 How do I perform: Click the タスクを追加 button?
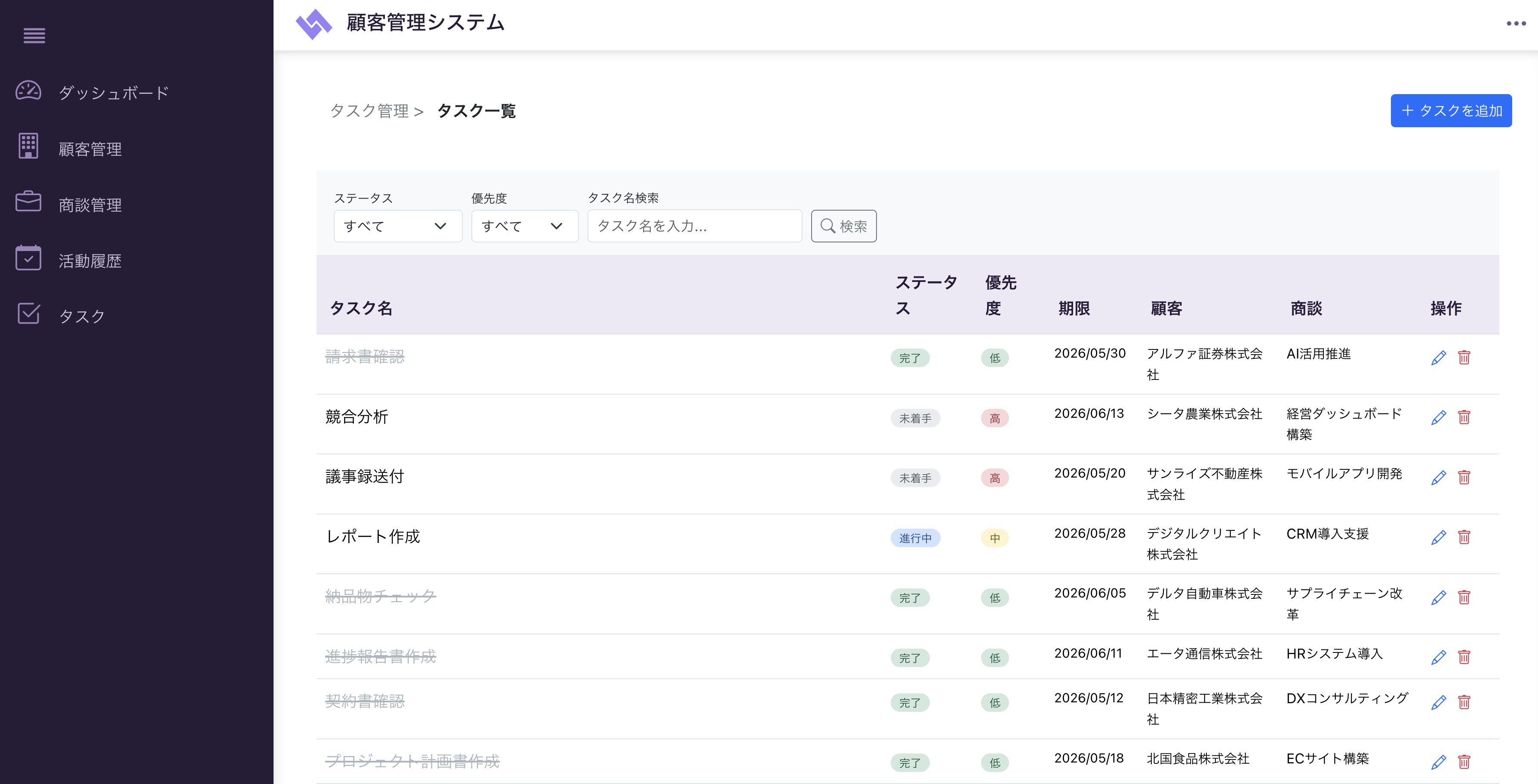1451,110
